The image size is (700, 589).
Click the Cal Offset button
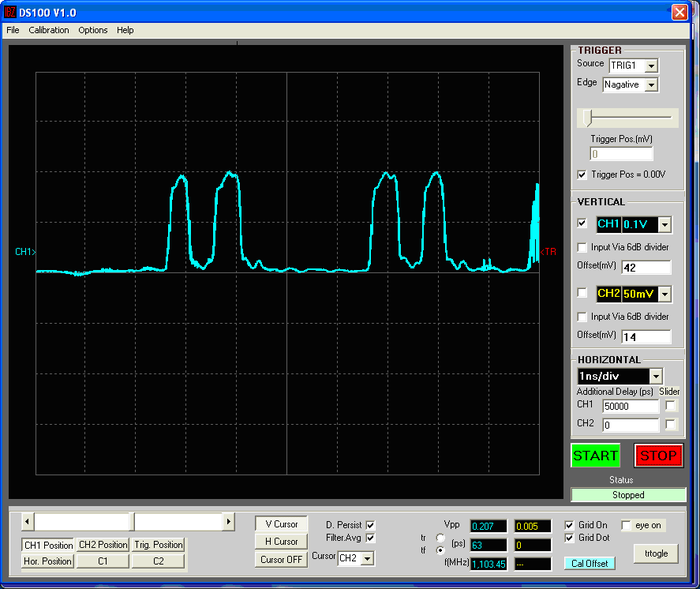click(589, 564)
